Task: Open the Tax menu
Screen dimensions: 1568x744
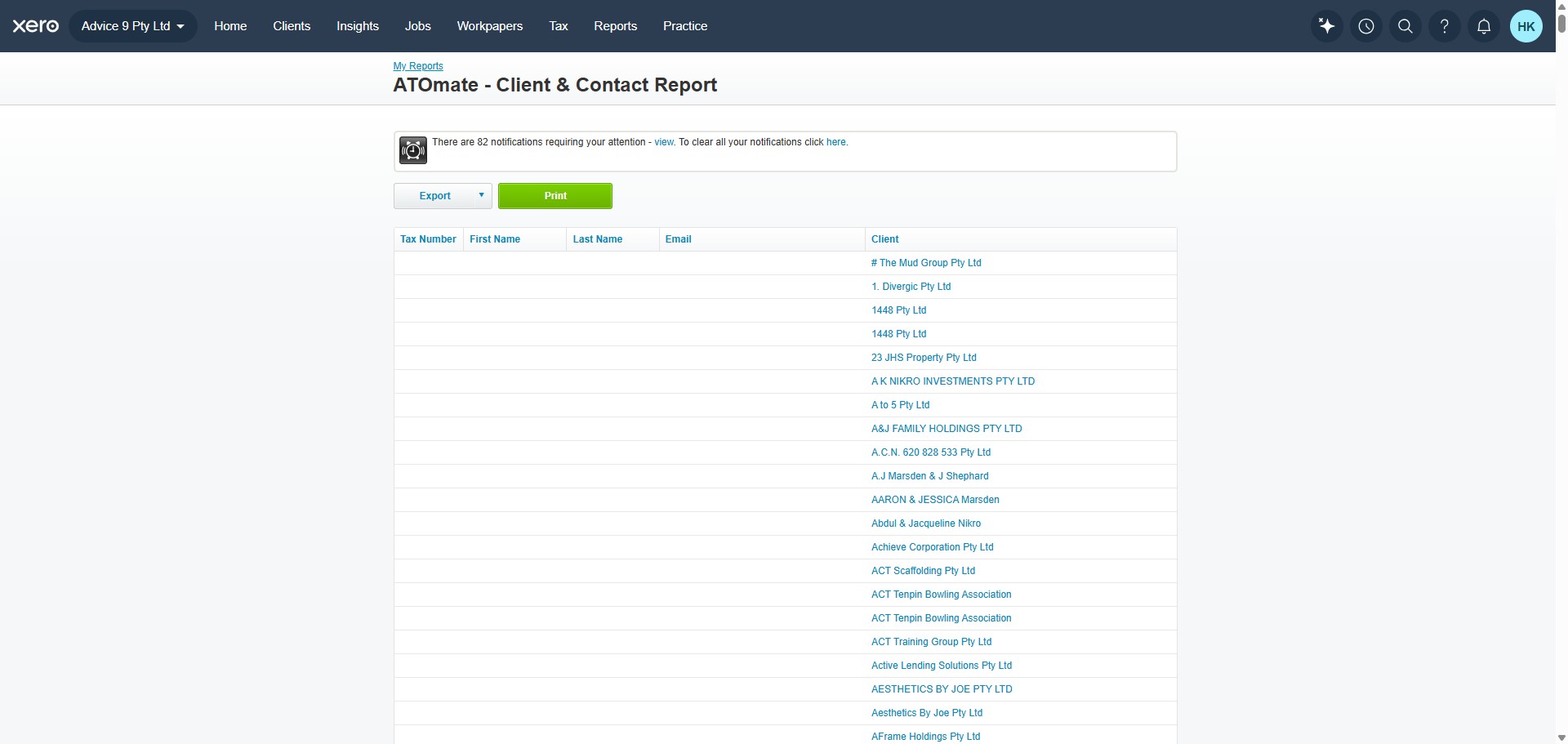Action: coord(559,26)
